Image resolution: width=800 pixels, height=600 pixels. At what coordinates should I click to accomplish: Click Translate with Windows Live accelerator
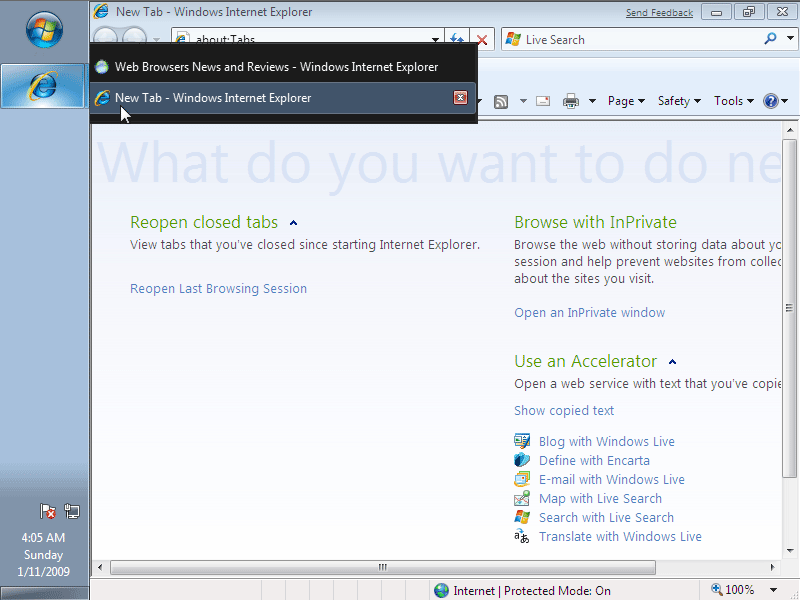point(620,537)
